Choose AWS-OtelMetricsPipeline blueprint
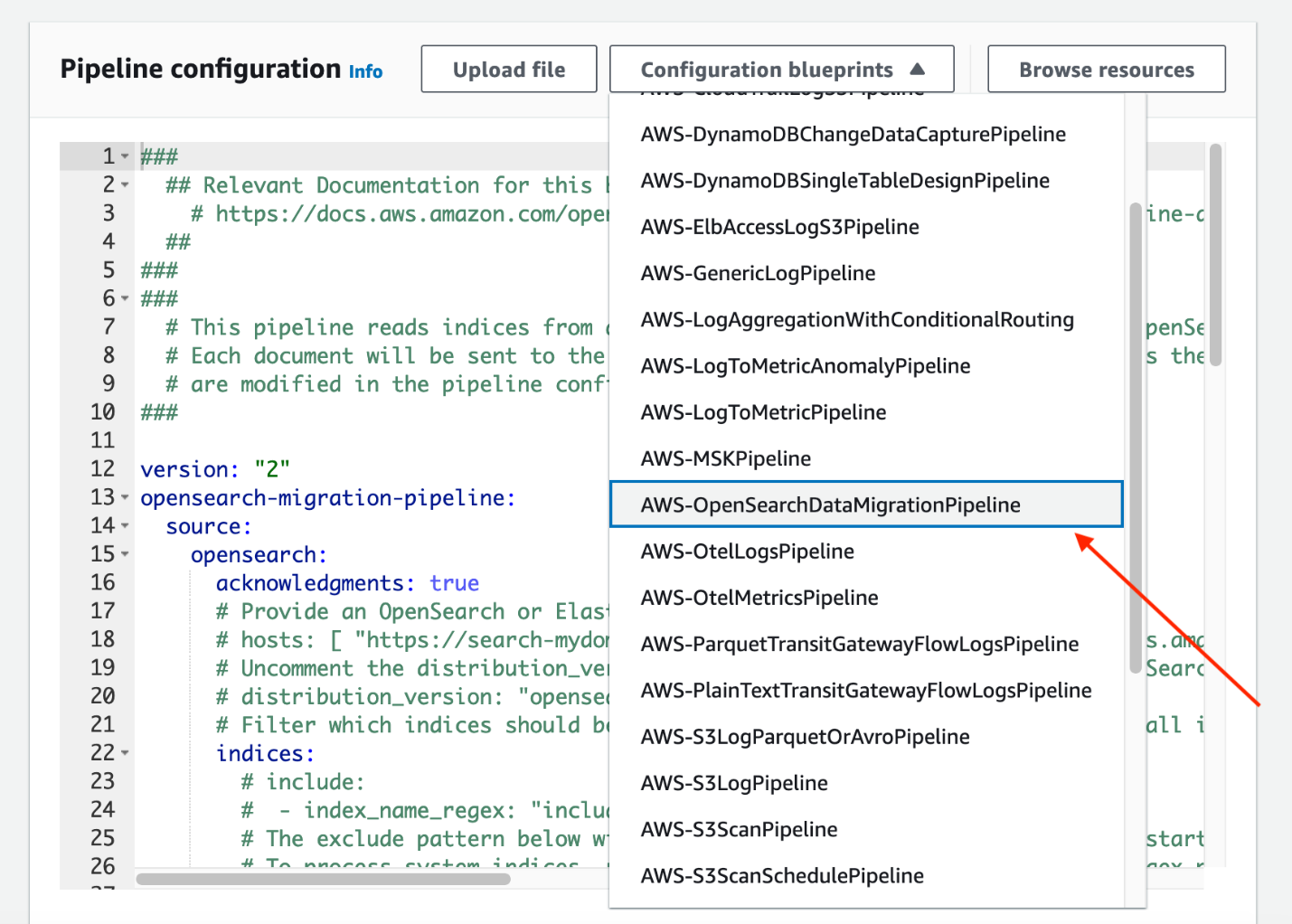1292x924 pixels. (866, 598)
